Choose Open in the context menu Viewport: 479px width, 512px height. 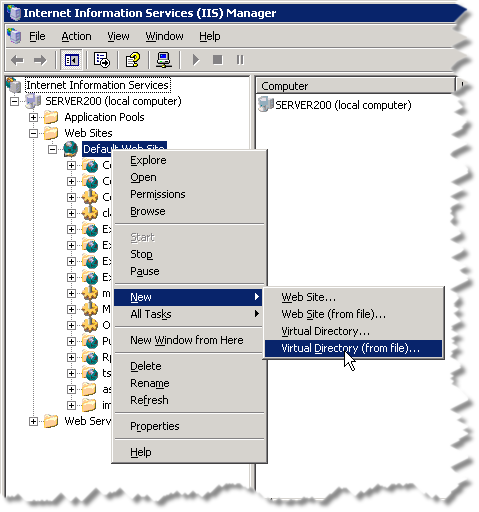pos(189,177)
